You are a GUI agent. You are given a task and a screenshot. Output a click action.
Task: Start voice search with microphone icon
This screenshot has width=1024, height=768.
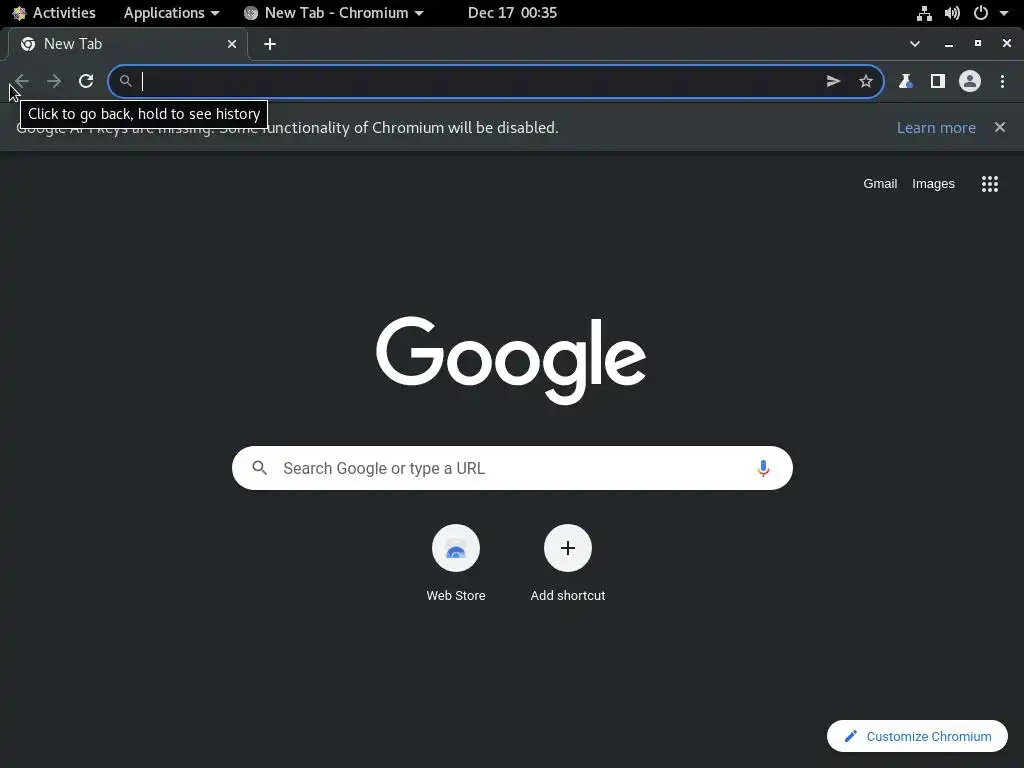coord(763,468)
